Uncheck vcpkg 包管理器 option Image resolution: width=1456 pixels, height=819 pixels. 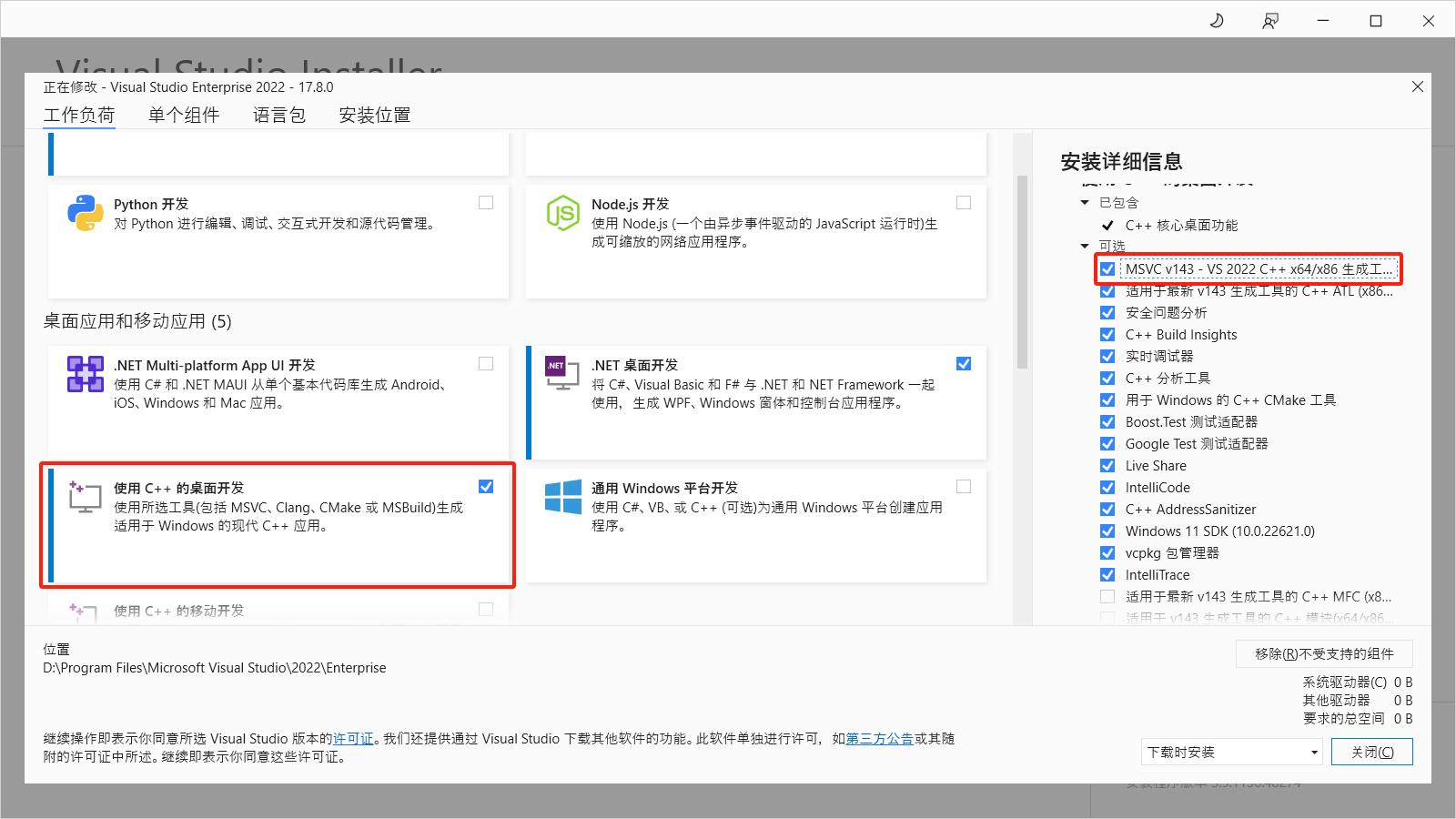[x=1107, y=553]
